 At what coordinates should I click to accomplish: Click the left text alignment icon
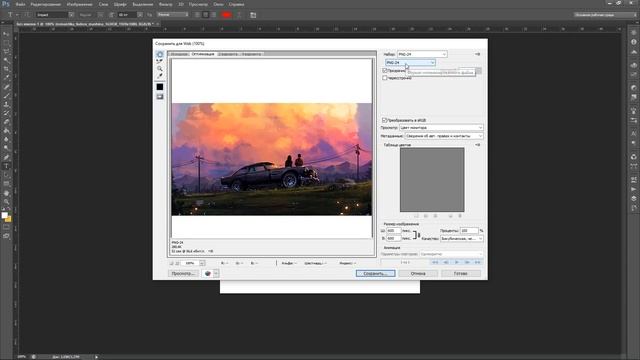198,15
